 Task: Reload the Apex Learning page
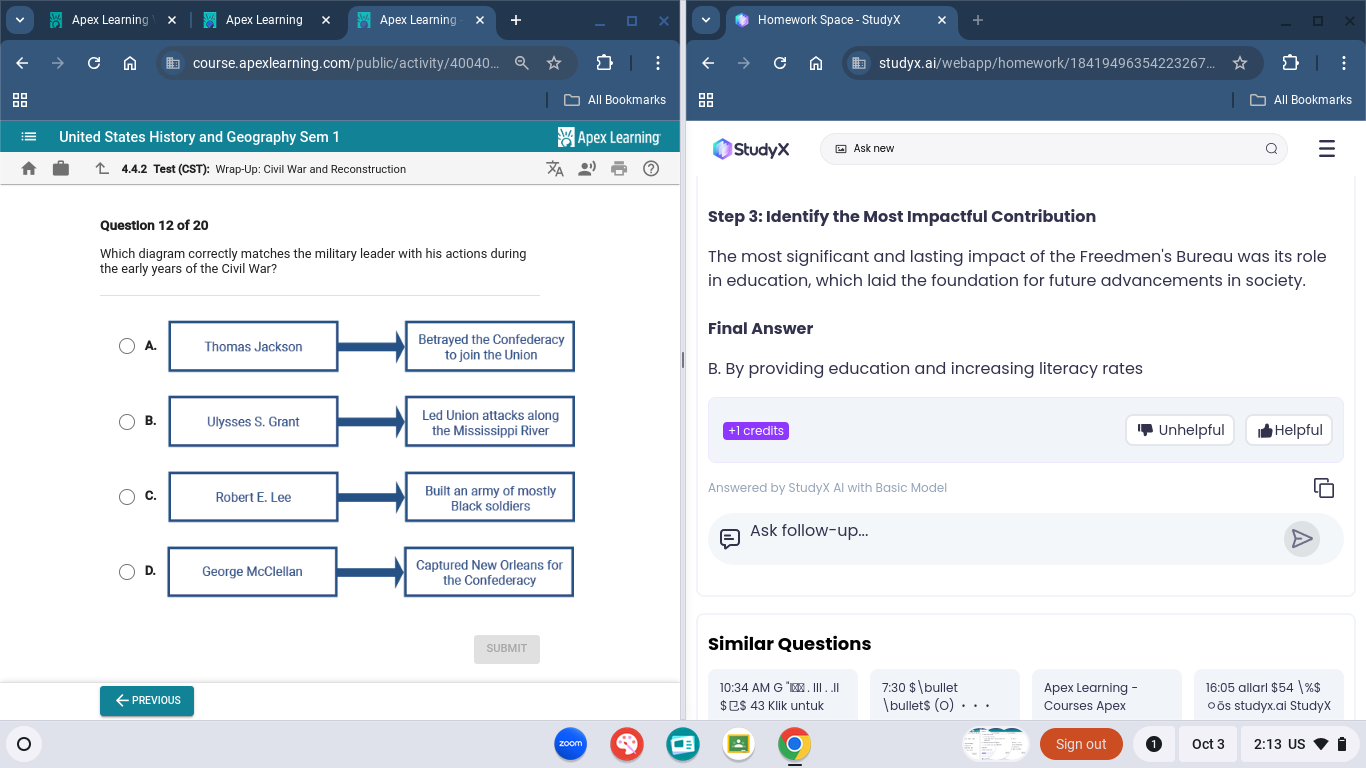click(x=94, y=63)
